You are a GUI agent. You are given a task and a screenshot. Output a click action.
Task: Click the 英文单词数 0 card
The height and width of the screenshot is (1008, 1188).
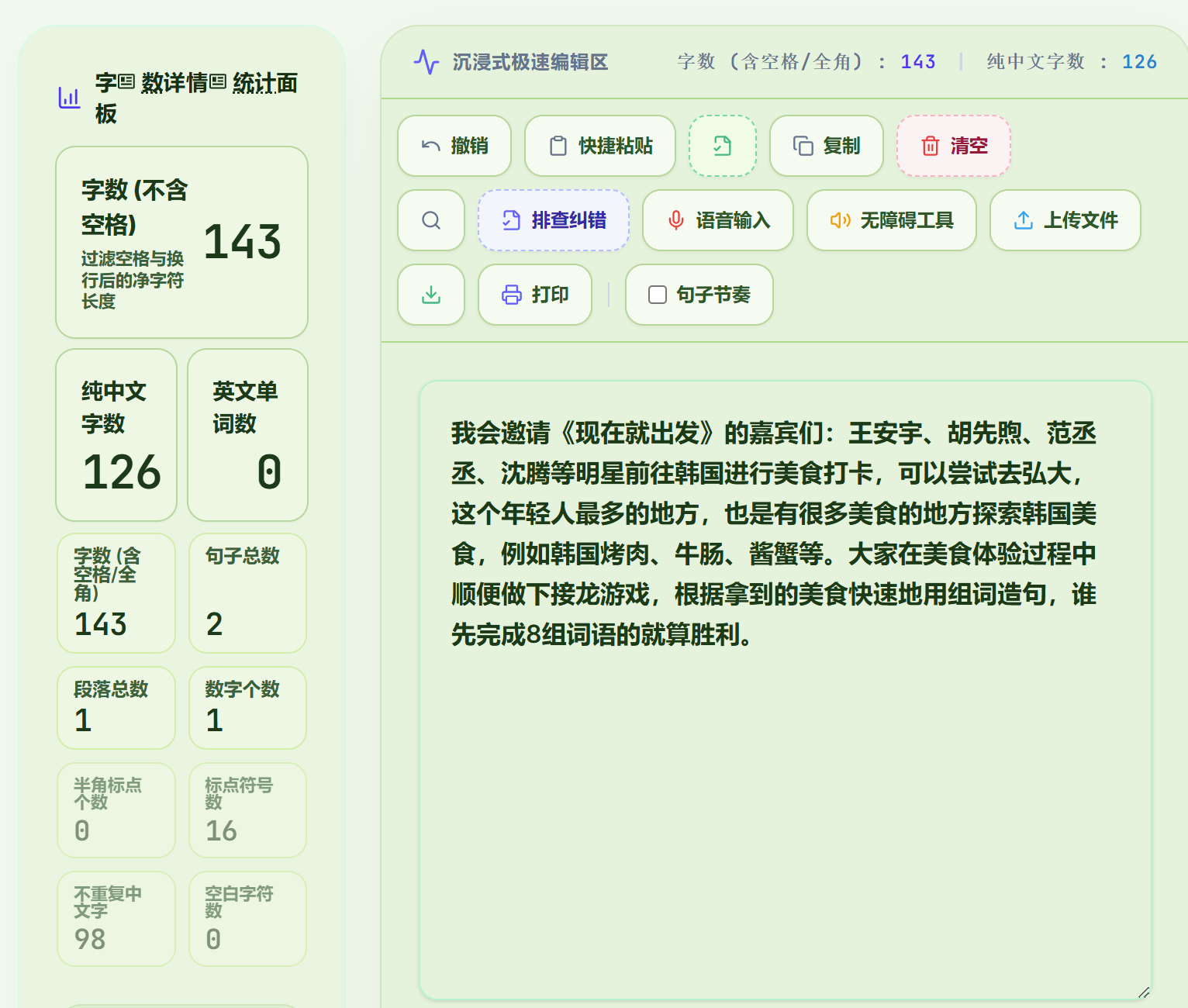coord(248,435)
